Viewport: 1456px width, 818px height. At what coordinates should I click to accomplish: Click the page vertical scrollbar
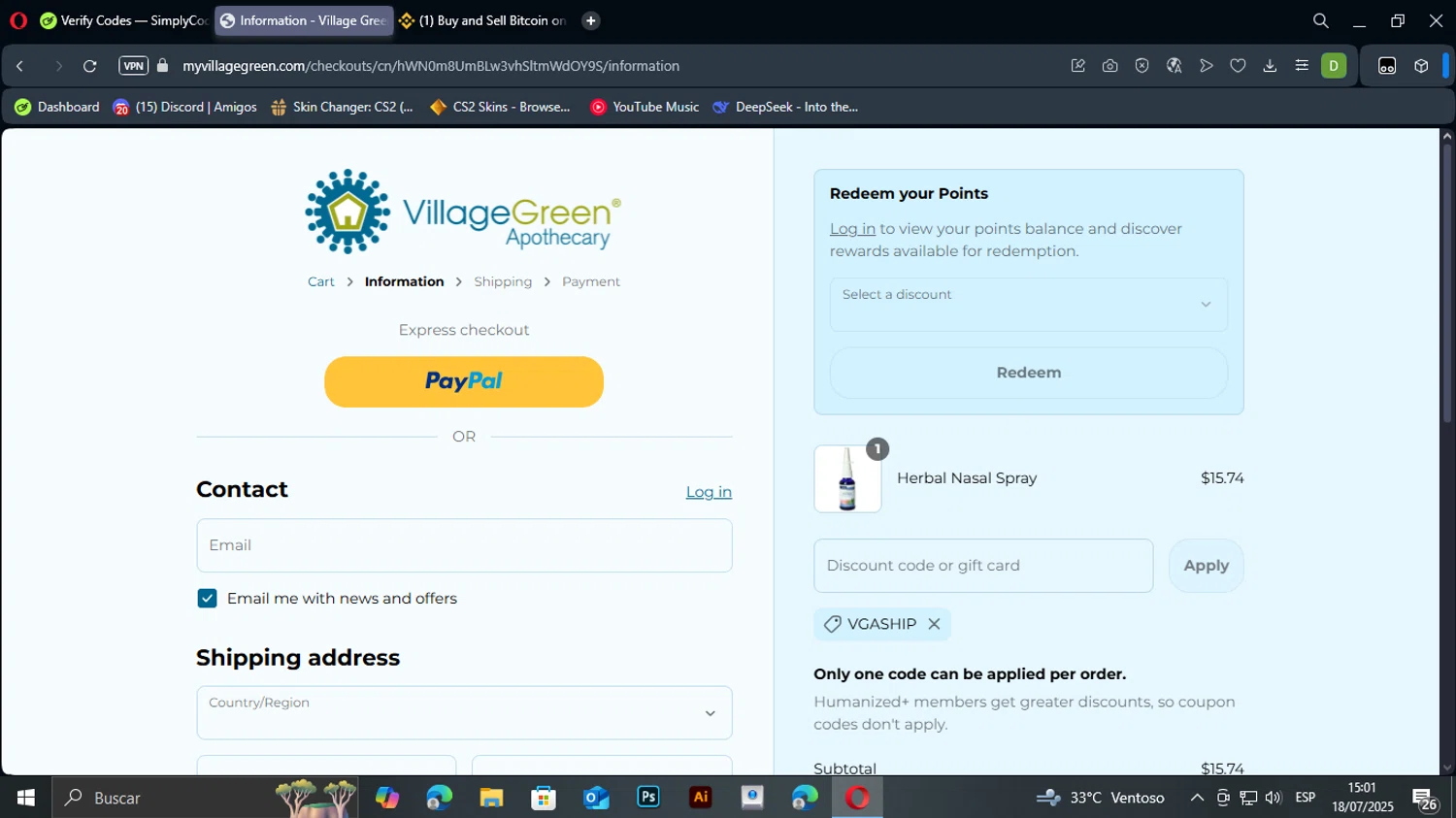pyautogui.click(x=1447, y=281)
